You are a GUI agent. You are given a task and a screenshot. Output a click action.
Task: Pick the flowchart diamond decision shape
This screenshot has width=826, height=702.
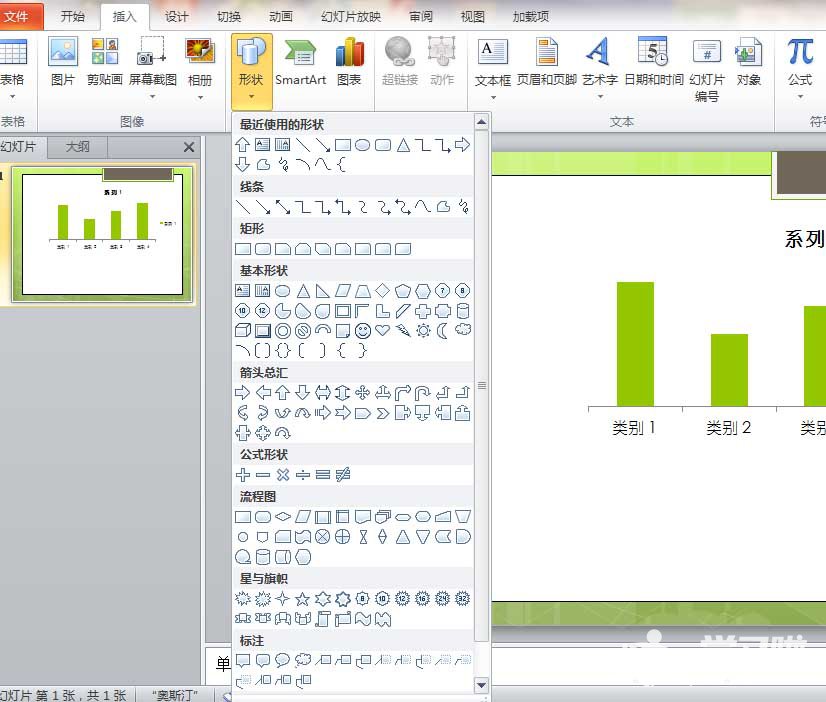tap(283, 517)
